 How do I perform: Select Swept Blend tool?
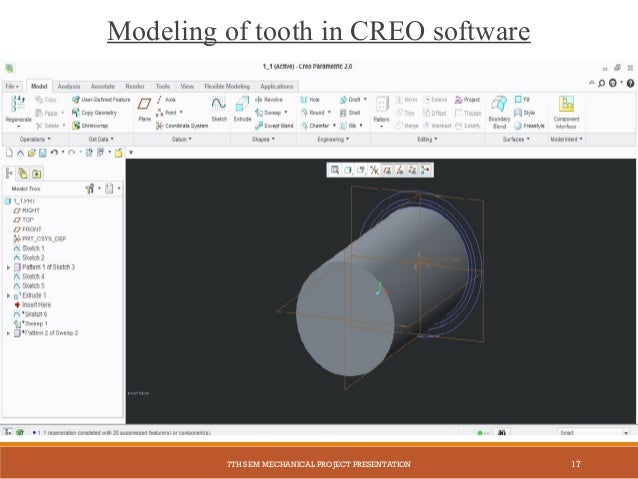(x=274, y=126)
